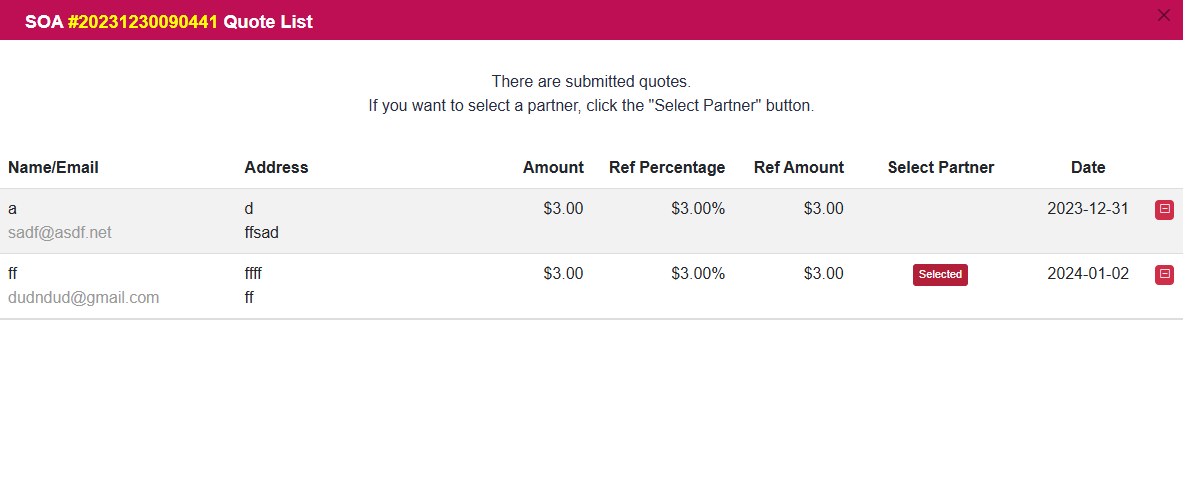Click the Select Partner column header
Image resolution: width=1183 pixels, height=491 pixels.
click(x=941, y=167)
